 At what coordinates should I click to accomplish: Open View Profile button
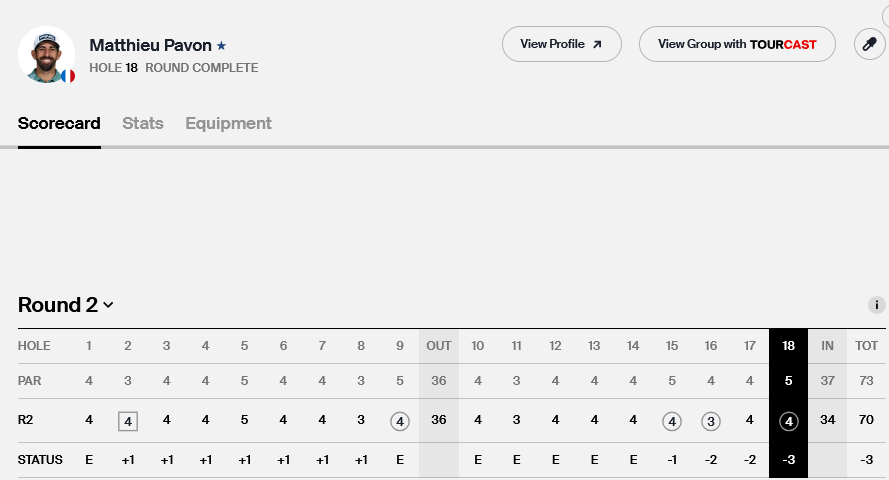point(561,44)
